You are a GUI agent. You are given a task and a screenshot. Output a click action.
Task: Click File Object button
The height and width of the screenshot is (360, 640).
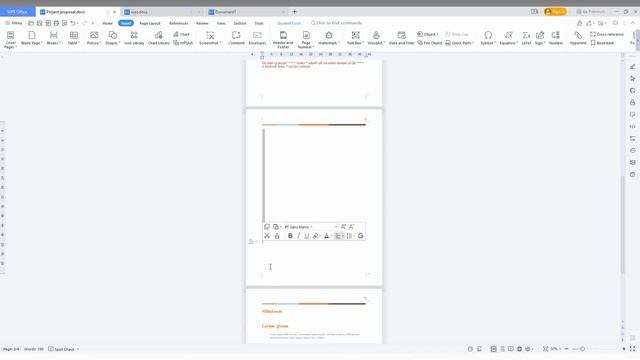click(430, 43)
